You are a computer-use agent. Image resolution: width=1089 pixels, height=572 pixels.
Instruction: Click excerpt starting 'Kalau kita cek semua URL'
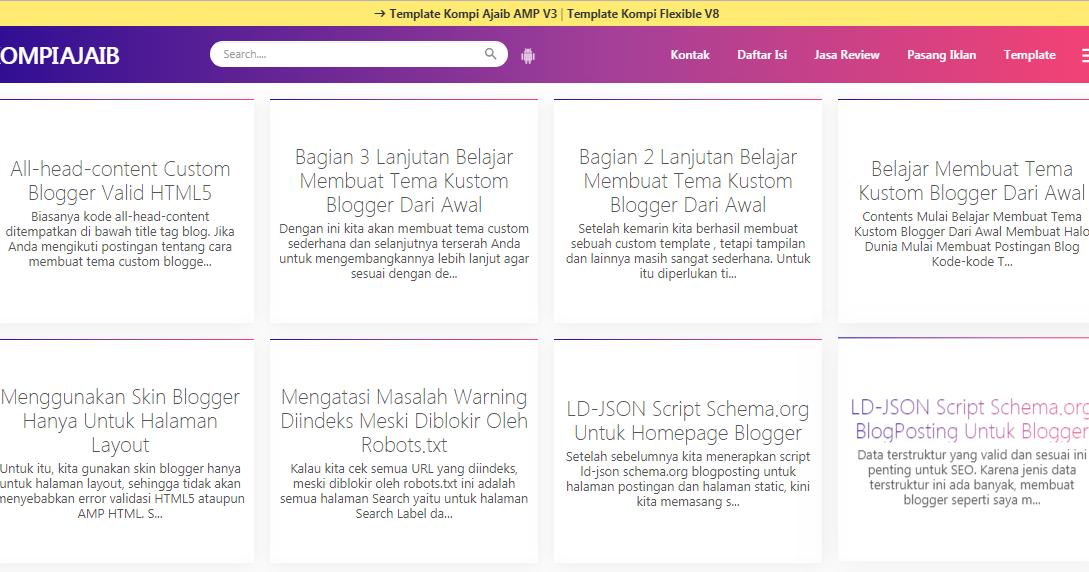pos(404,491)
